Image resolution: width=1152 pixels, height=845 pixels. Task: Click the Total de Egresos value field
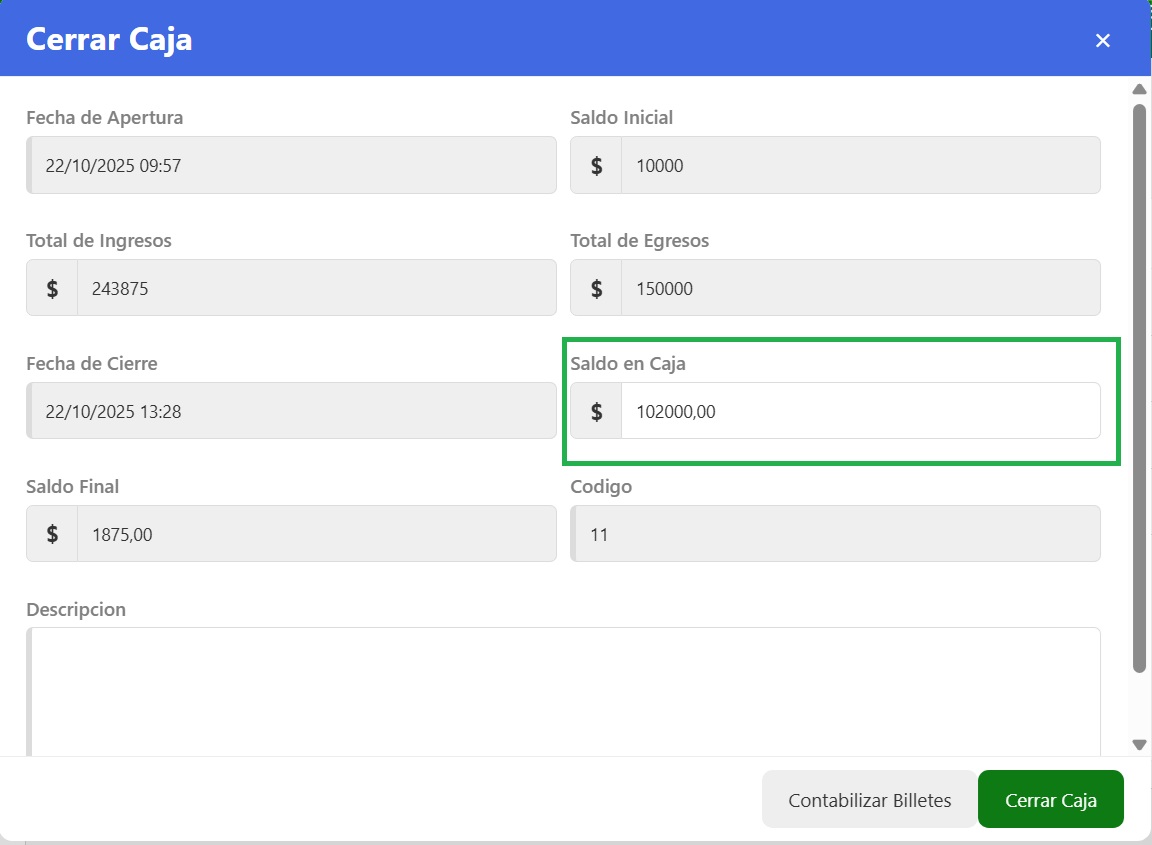click(860, 289)
